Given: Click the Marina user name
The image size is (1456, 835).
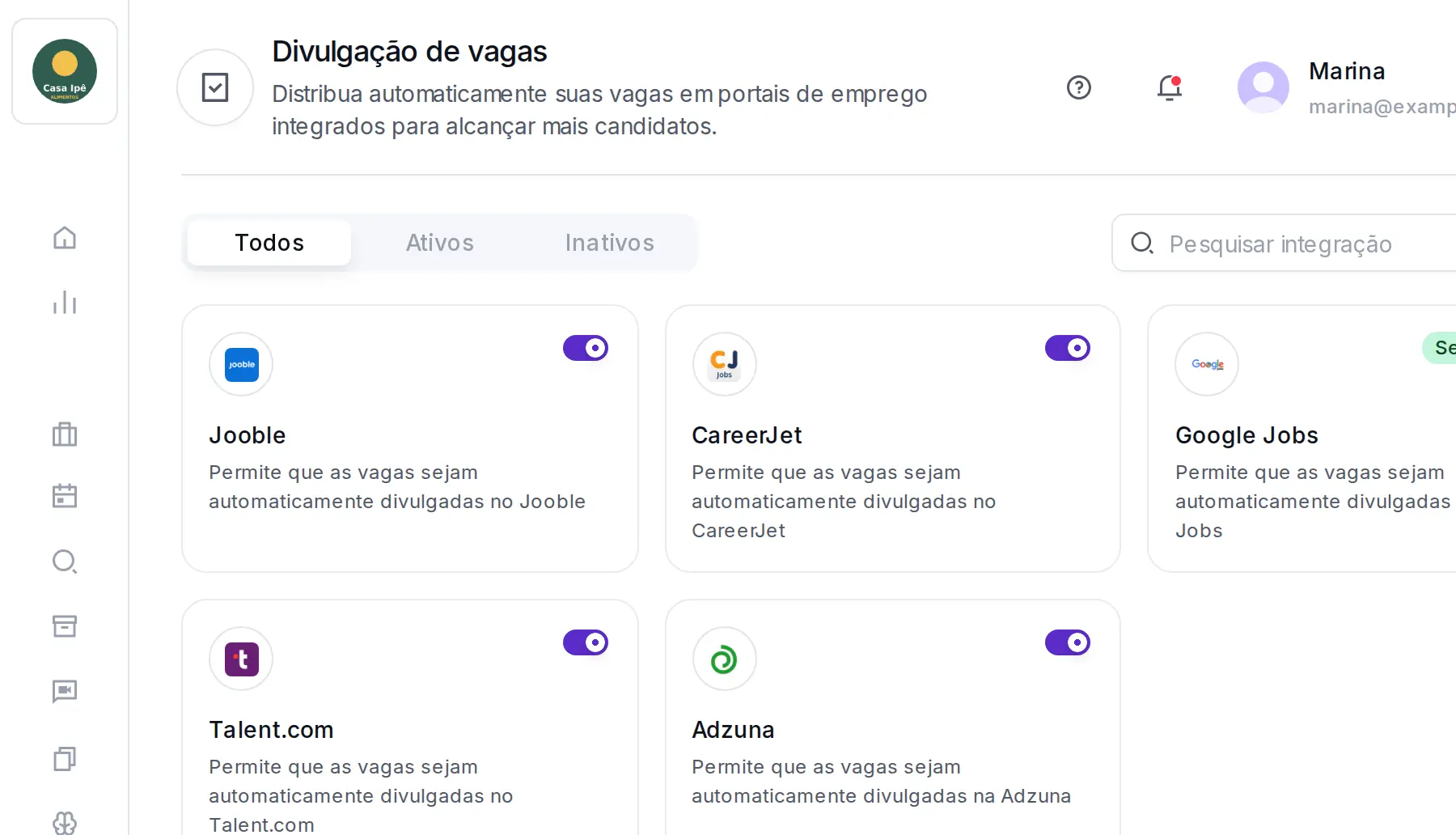Looking at the screenshot, I should 1347,71.
